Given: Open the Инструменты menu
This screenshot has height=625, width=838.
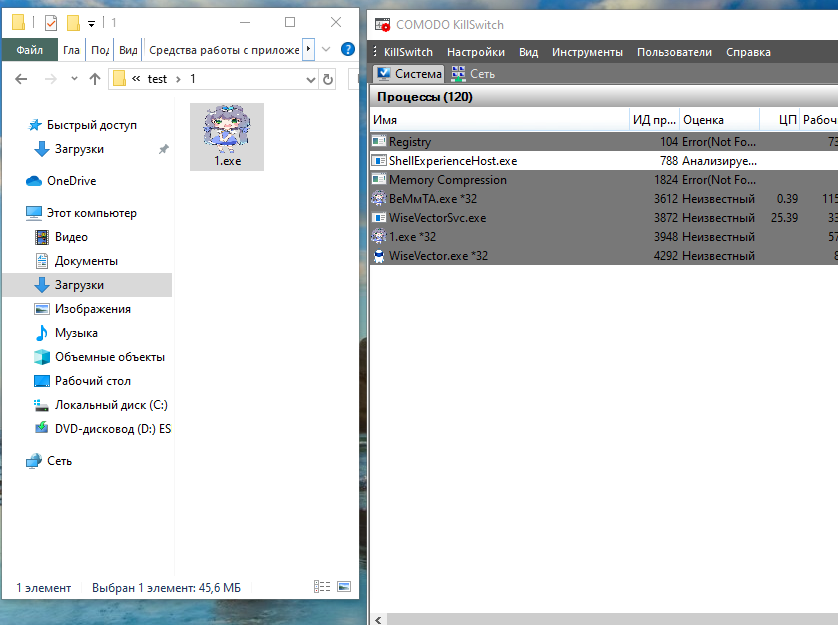Looking at the screenshot, I should (x=587, y=52).
